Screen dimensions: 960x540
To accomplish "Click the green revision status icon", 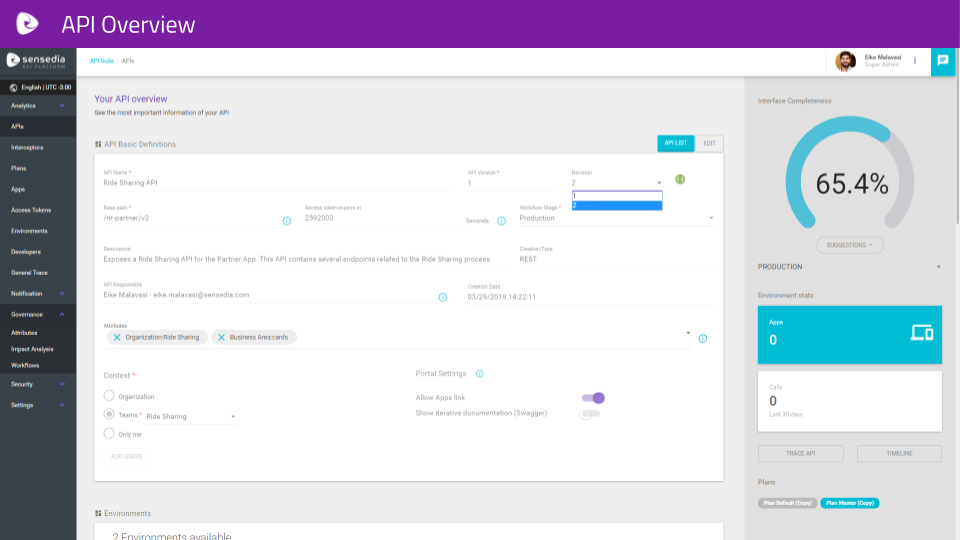I will tap(680, 179).
